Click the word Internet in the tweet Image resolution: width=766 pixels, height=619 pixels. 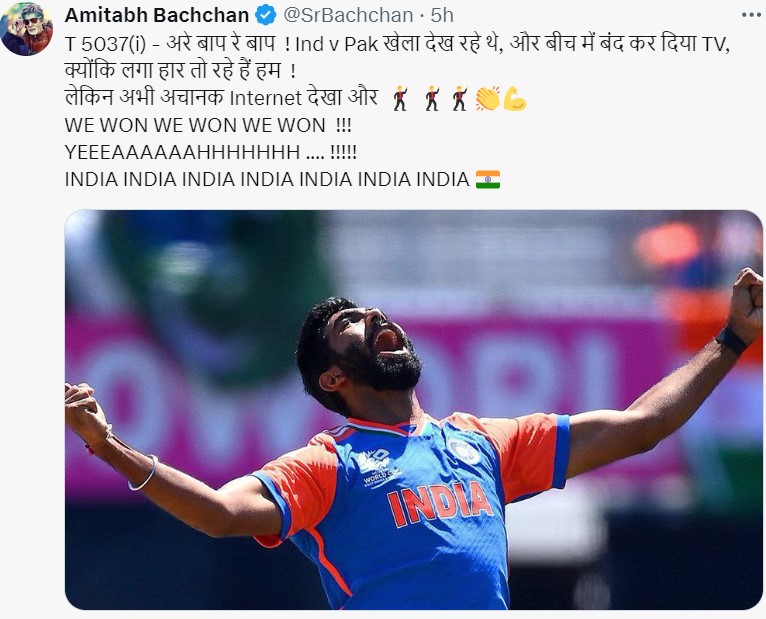[266, 98]
